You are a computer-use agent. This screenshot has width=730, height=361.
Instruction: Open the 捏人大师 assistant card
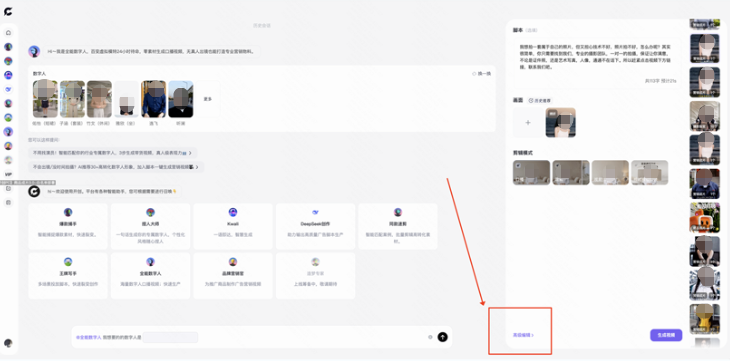(x=150, y=226)
